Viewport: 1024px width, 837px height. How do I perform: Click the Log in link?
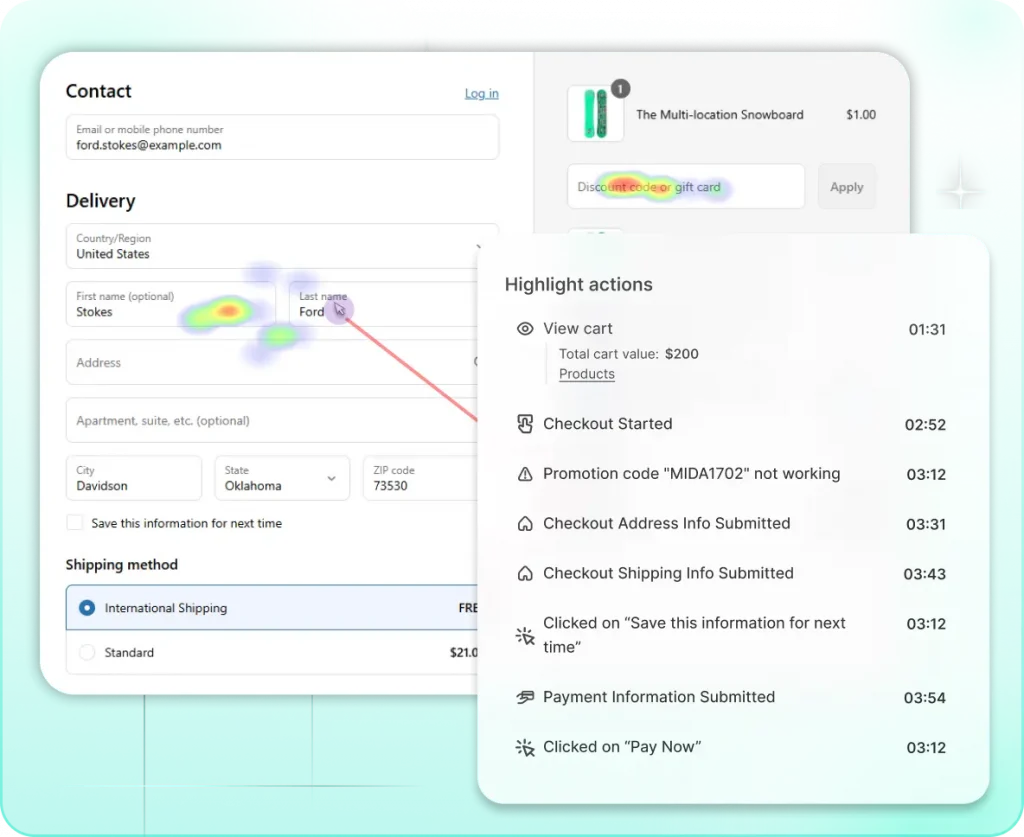[x=481, y=93]
